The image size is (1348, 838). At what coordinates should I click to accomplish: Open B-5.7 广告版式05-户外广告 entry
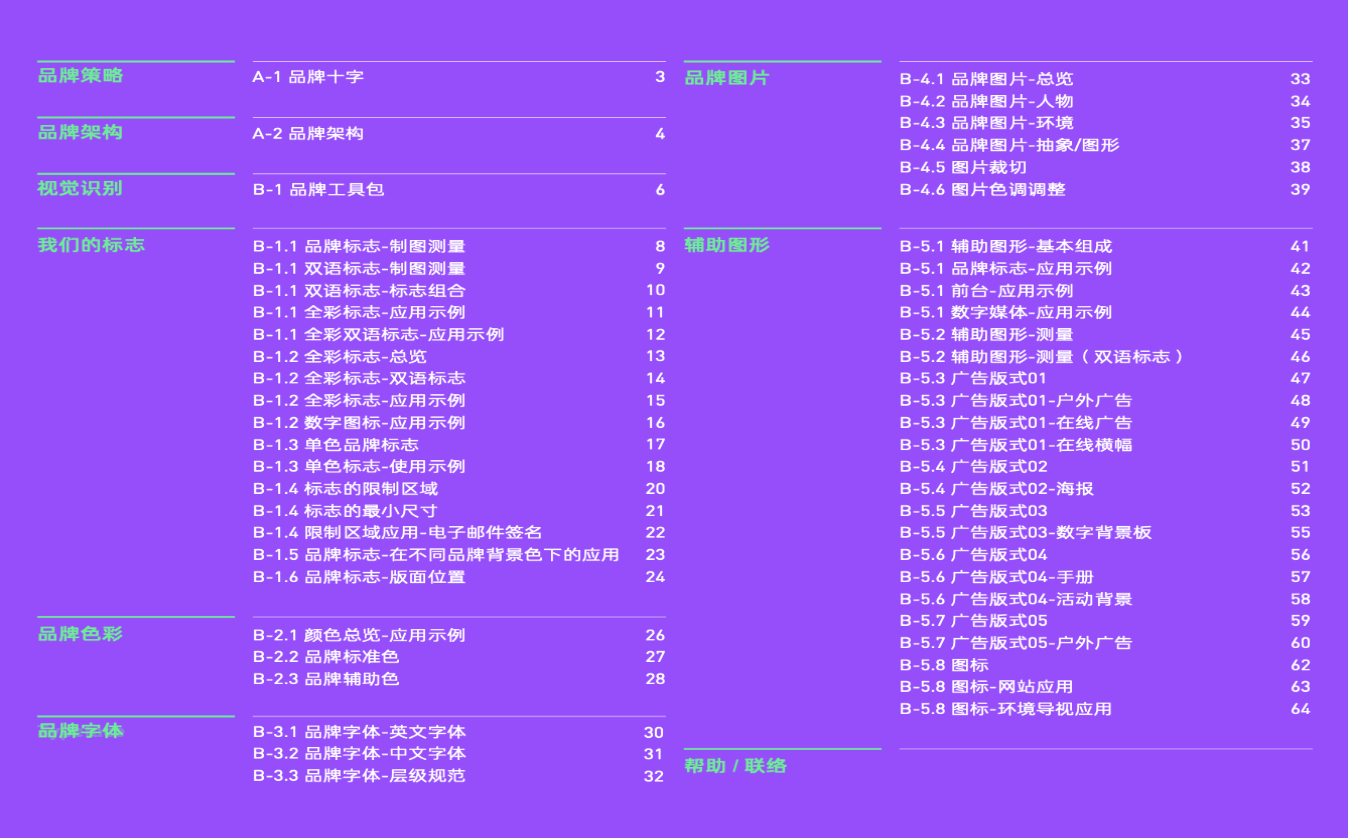(1016, 643)
